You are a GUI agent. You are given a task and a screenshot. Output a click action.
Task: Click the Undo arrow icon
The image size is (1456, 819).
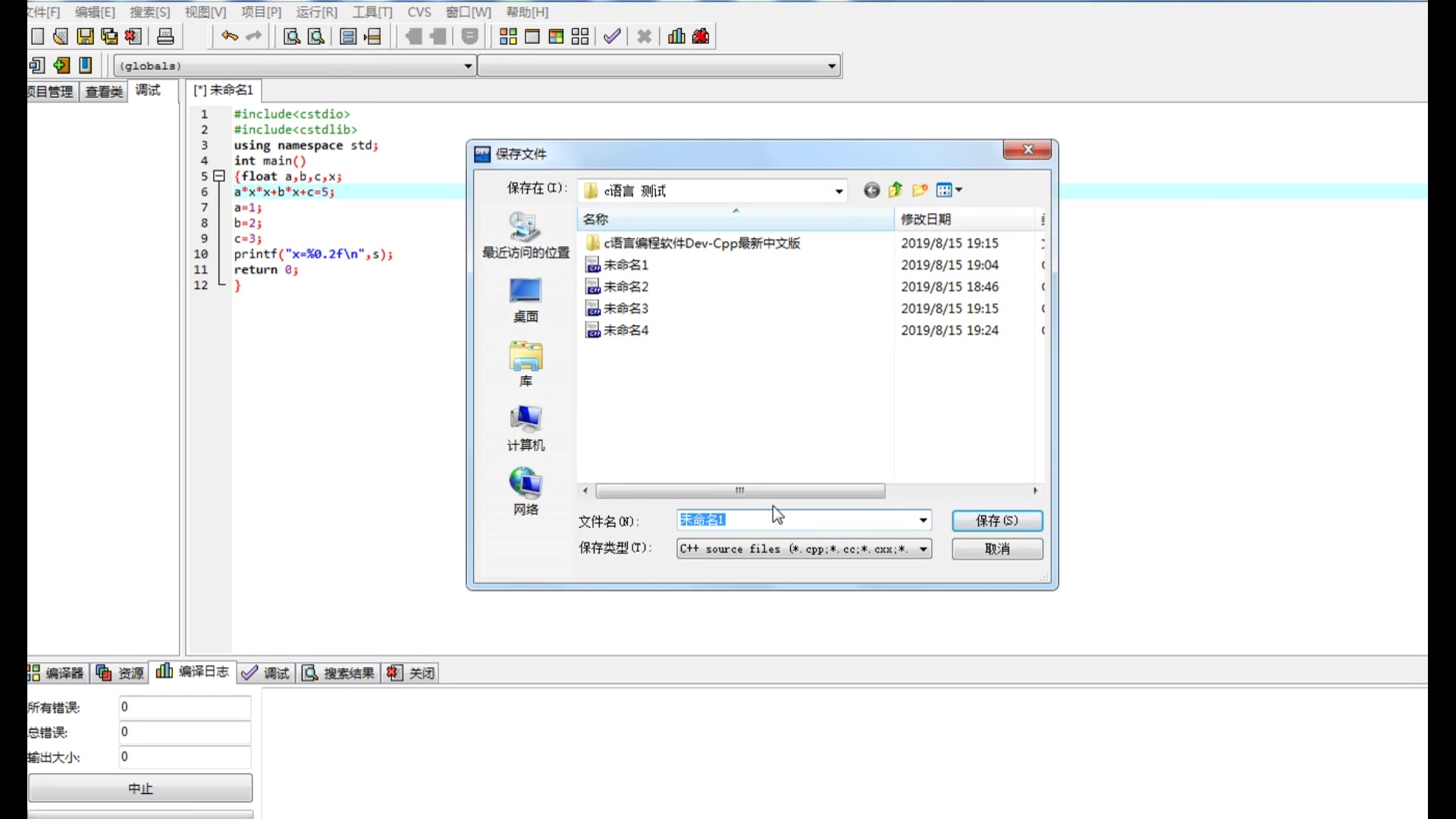click(x=229, y=36)
